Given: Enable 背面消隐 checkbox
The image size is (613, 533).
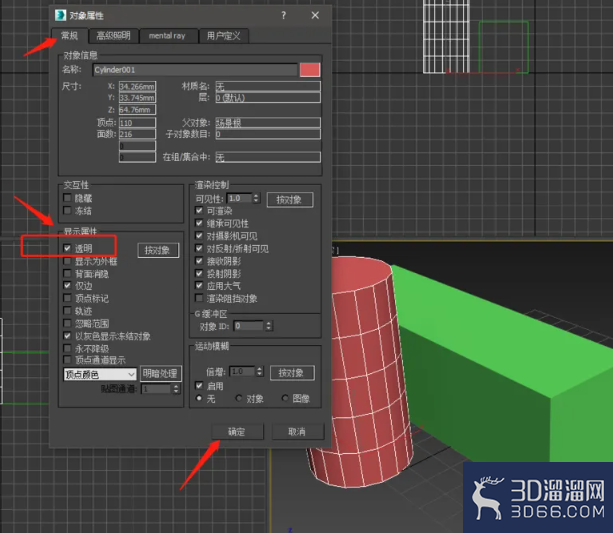Looking at the screenshot, I should [x=67, y=273].
